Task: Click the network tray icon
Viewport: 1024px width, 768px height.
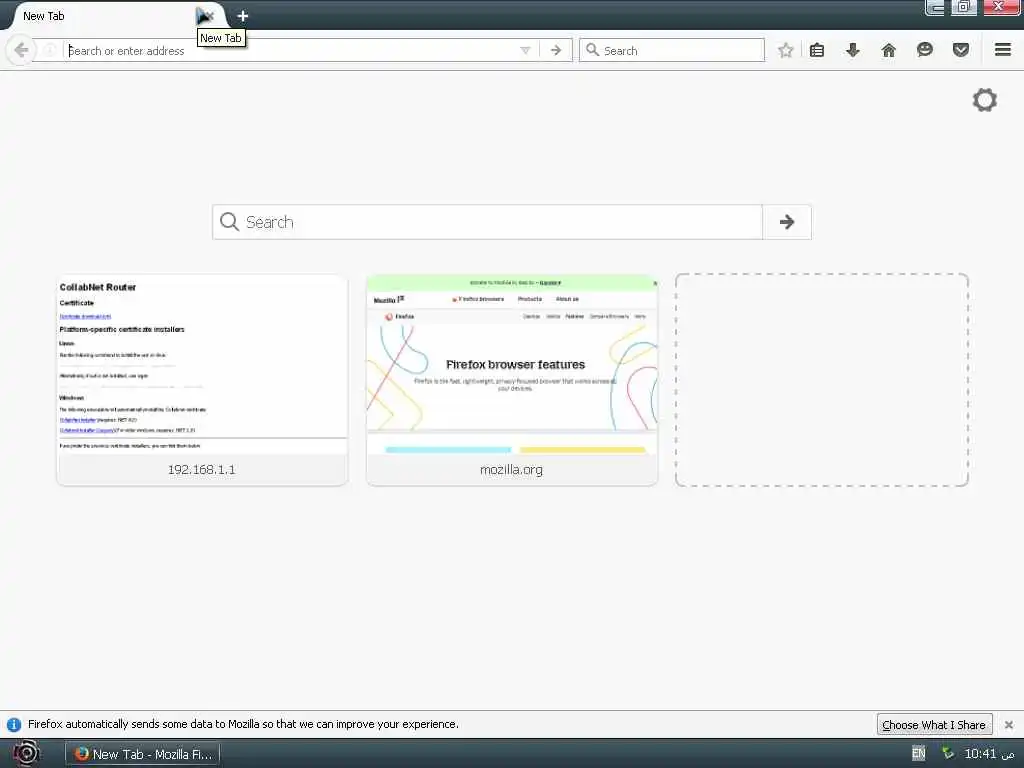Action: tap(948, 754)
